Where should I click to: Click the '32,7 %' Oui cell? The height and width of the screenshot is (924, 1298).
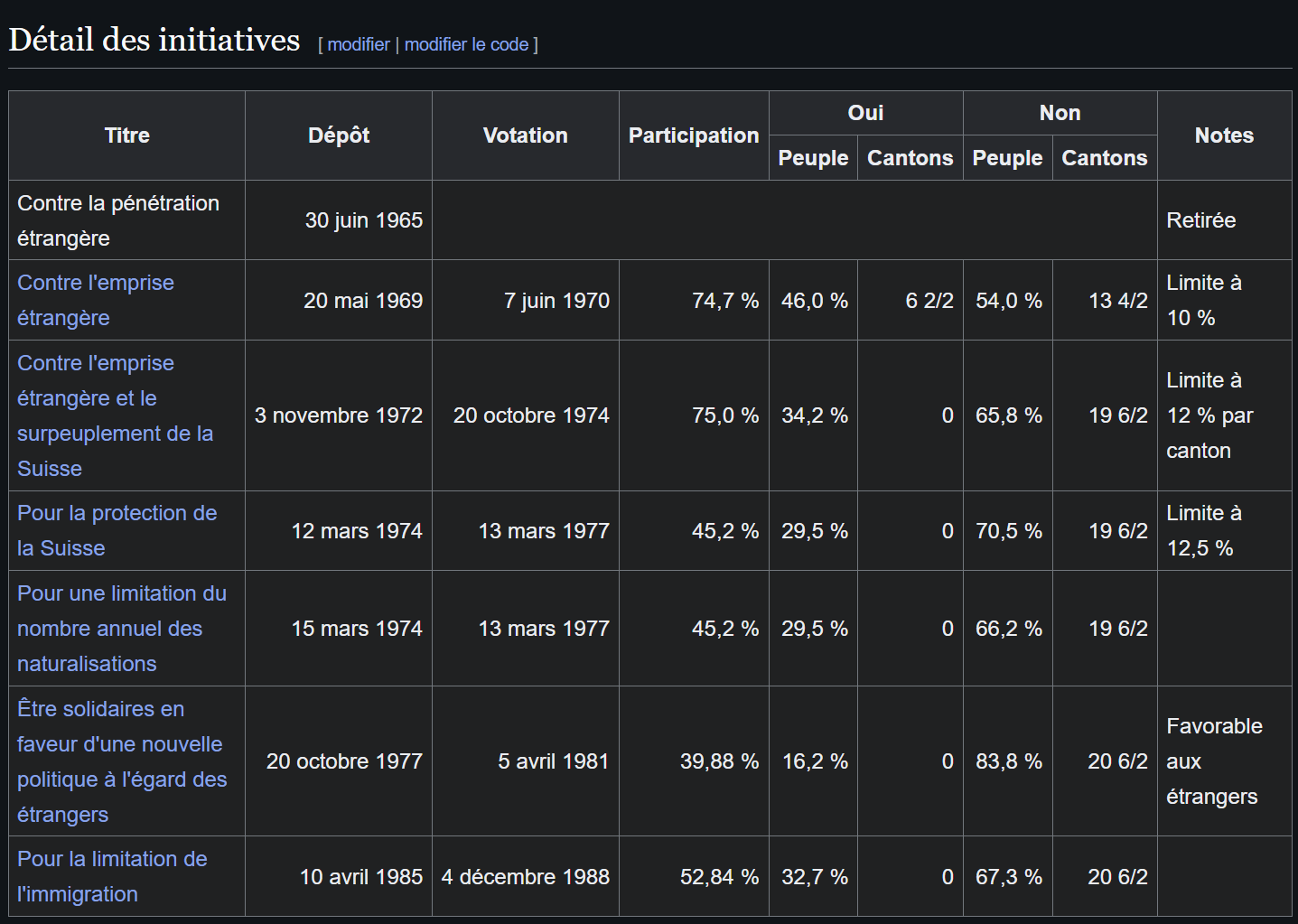(x=814, y=876)
